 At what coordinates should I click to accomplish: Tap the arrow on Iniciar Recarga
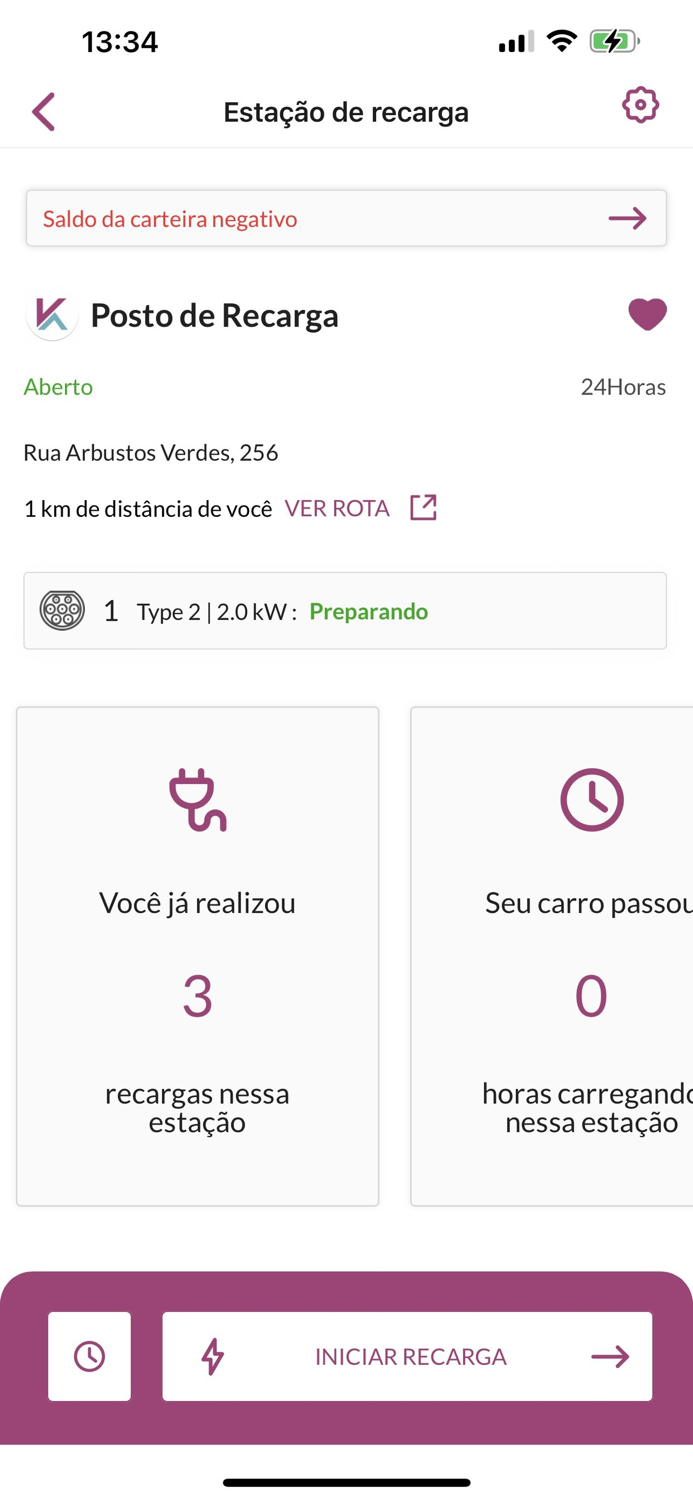point(610,1357)
